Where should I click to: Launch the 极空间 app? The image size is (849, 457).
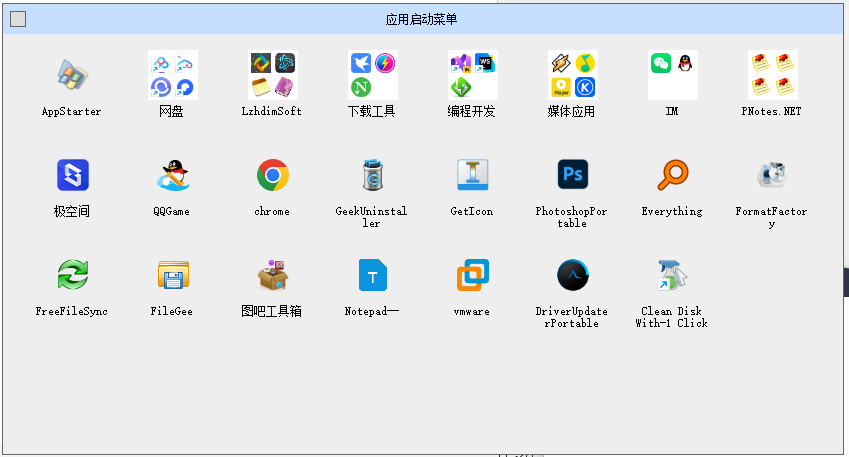click(x=72, y=175)
